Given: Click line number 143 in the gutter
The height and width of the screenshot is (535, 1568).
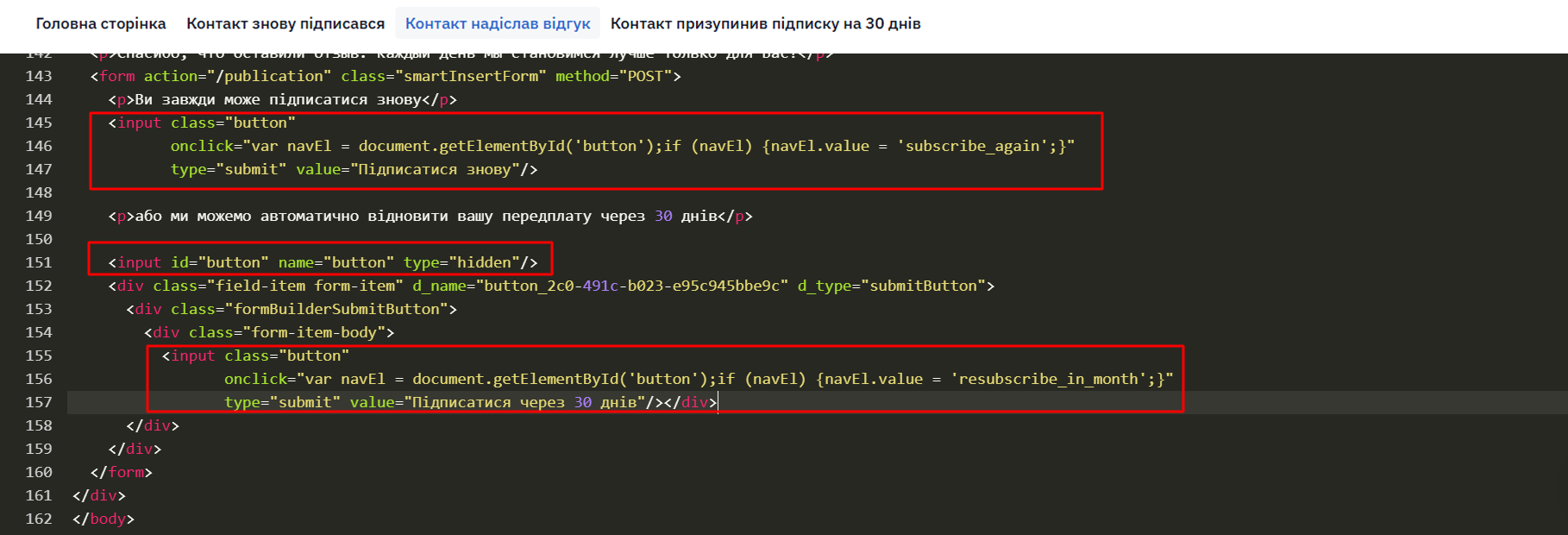Looking at the screenshot, I should click(x=39, y=76).
